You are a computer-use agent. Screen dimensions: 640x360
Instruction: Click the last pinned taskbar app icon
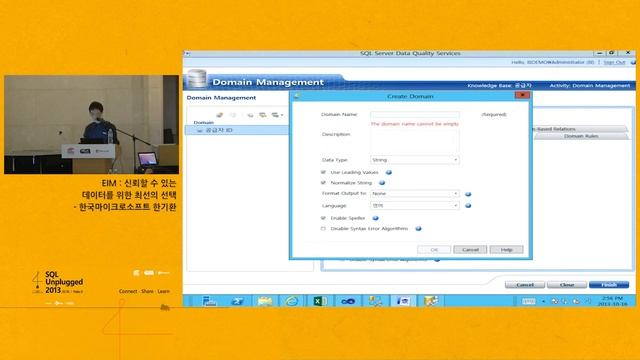coord(431,301)
